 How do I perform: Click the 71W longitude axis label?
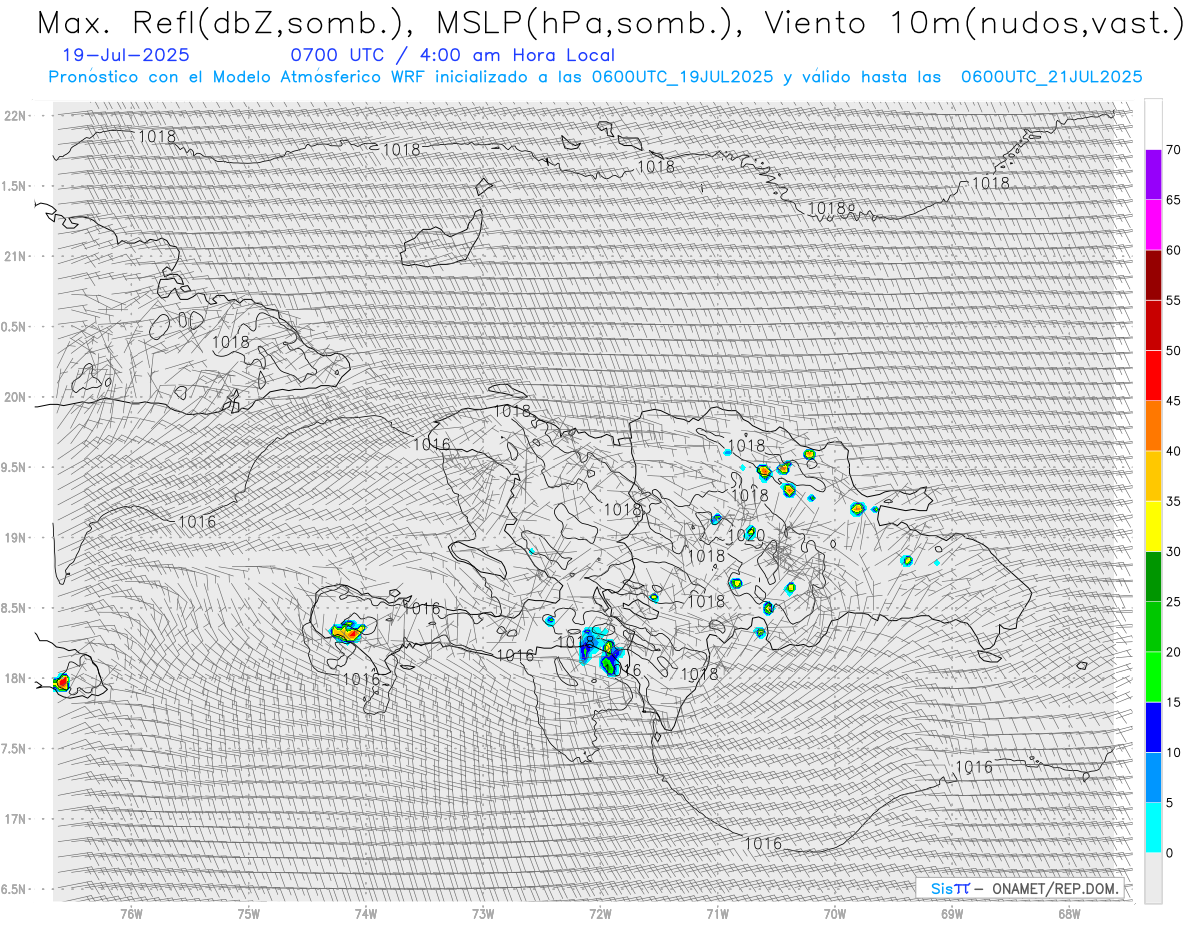click(x=717, y=914)
